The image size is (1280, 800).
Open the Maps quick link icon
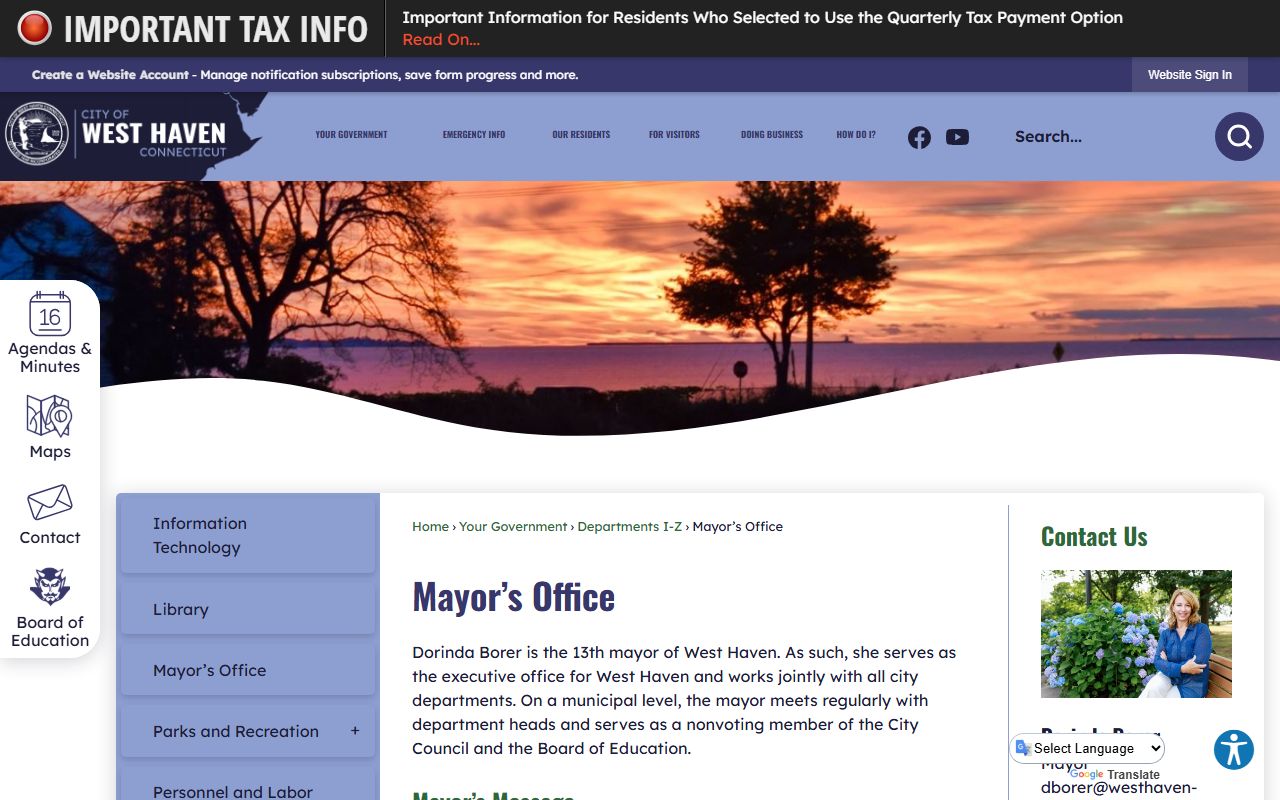click(x=50, y=416)
